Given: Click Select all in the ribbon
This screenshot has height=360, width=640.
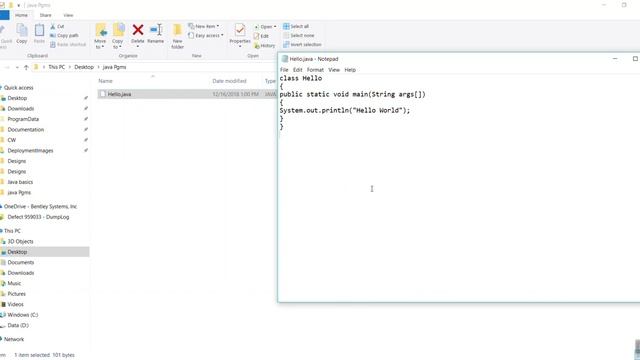Looking at the screenshot, I should [x=296, y=26].
